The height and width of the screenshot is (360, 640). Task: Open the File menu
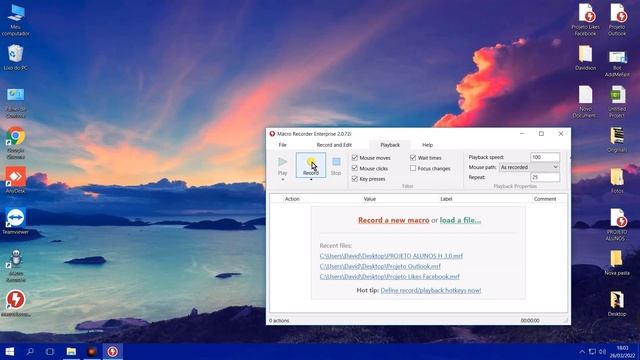click(x=282, y=145)
